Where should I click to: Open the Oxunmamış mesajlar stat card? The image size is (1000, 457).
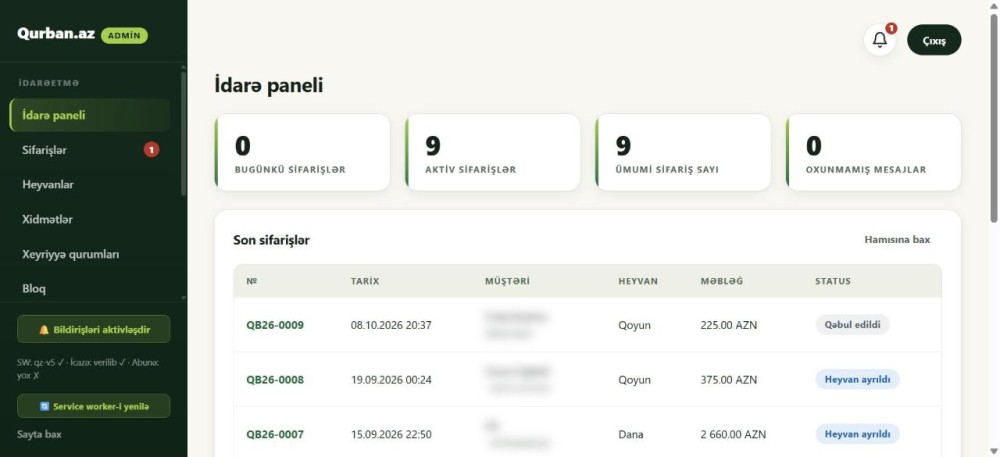click(x=874, y=152)
